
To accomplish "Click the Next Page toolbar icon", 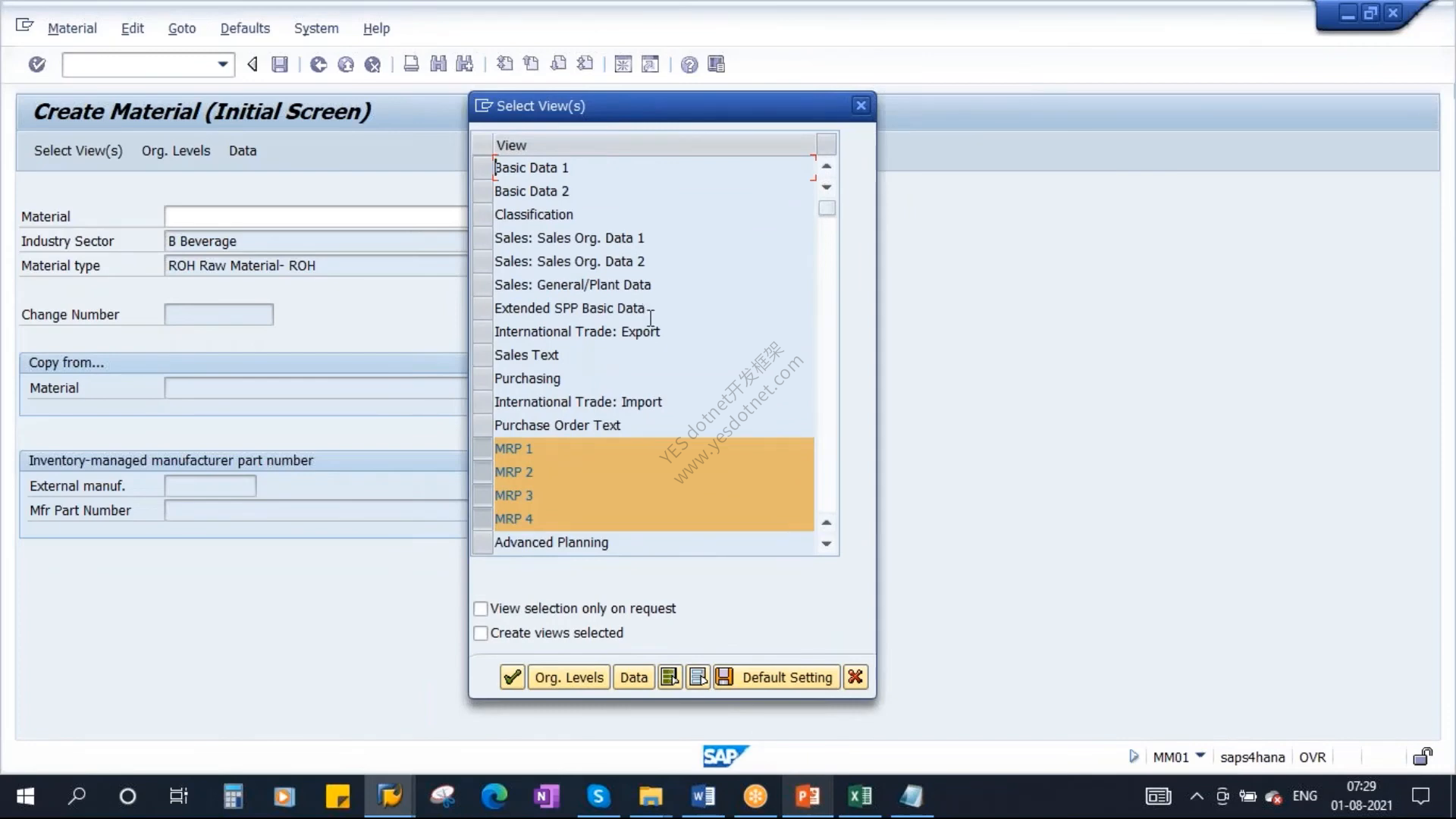I will 558,64.
